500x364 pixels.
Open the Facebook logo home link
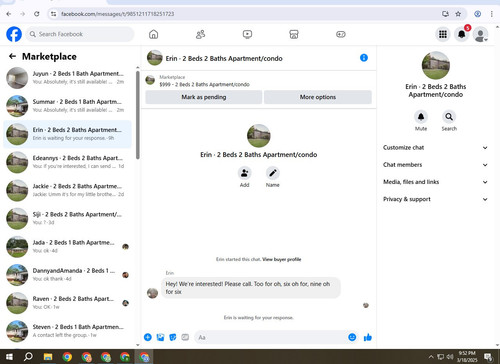(14, 34)
